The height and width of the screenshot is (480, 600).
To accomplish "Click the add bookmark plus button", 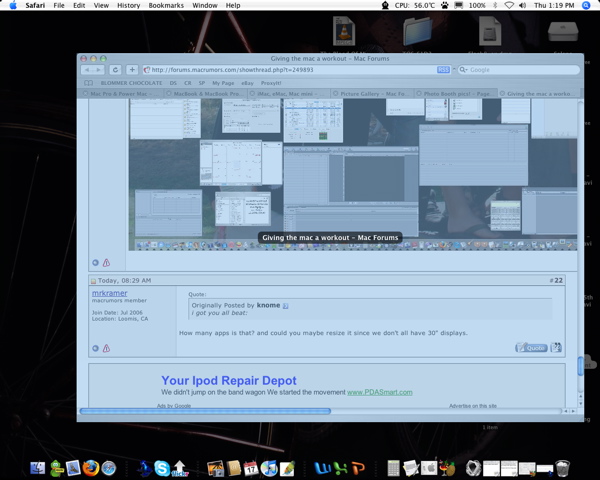I will coord(132,70).
